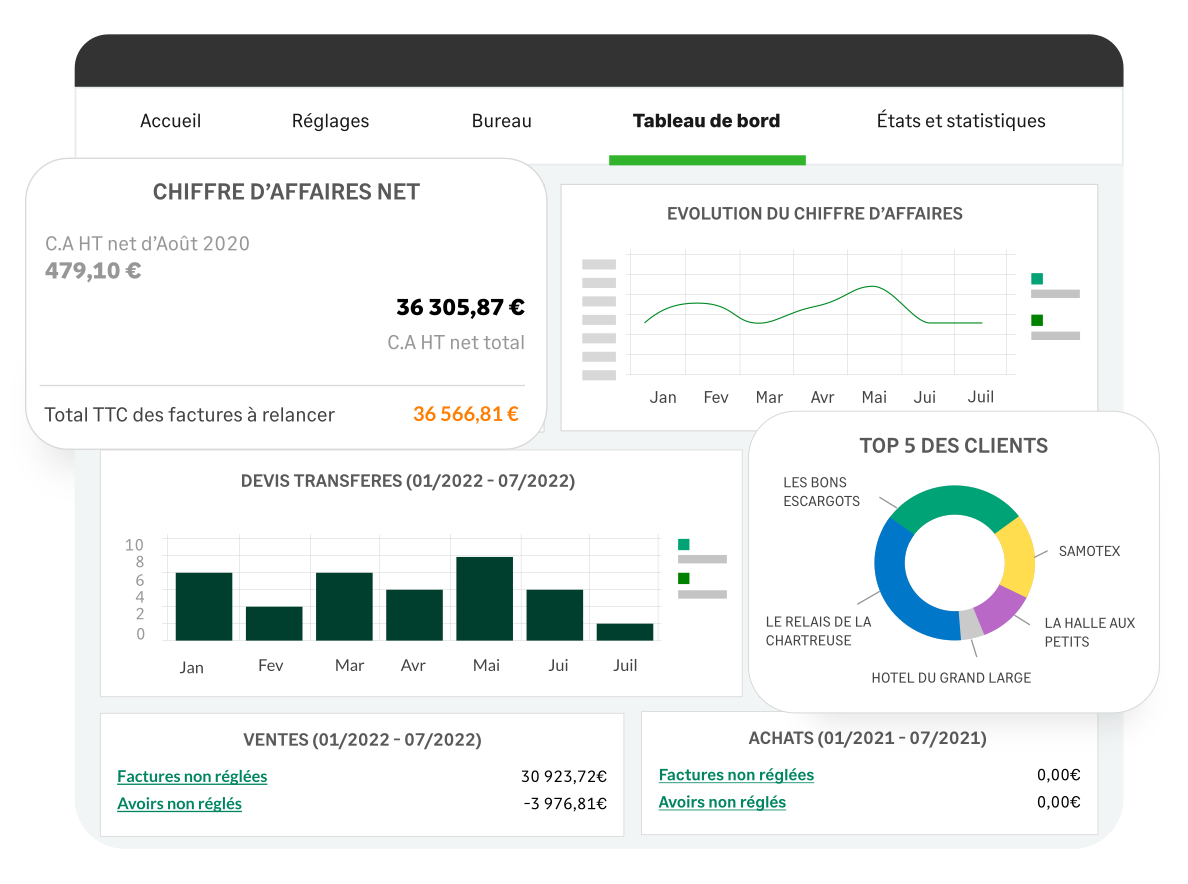Go to États et statistiques tab
Image resolution: width=1188 pixels, height=884 pixels.
coord(961,121)
